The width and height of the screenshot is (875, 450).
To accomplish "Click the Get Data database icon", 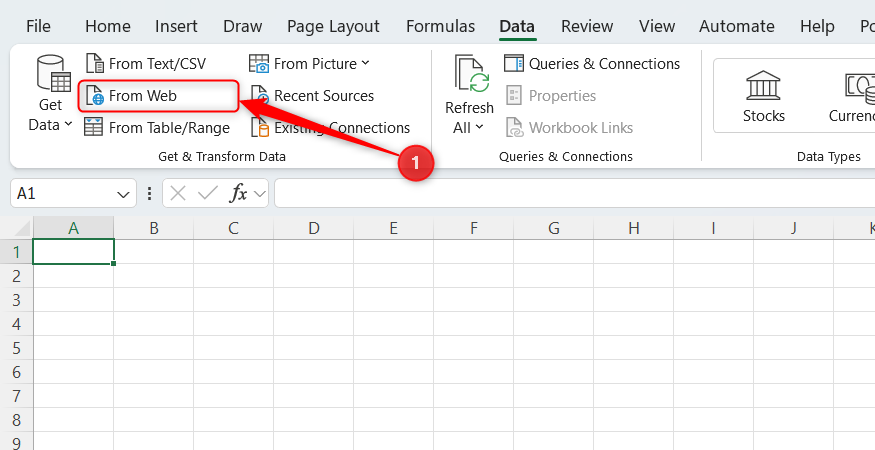I will pyautogui.click(x=54, y=73).
